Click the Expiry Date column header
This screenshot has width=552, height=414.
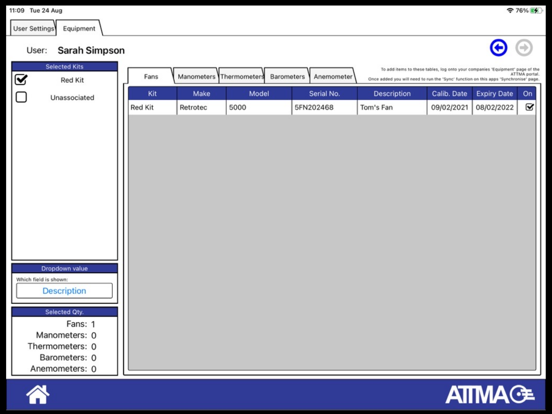495,94
